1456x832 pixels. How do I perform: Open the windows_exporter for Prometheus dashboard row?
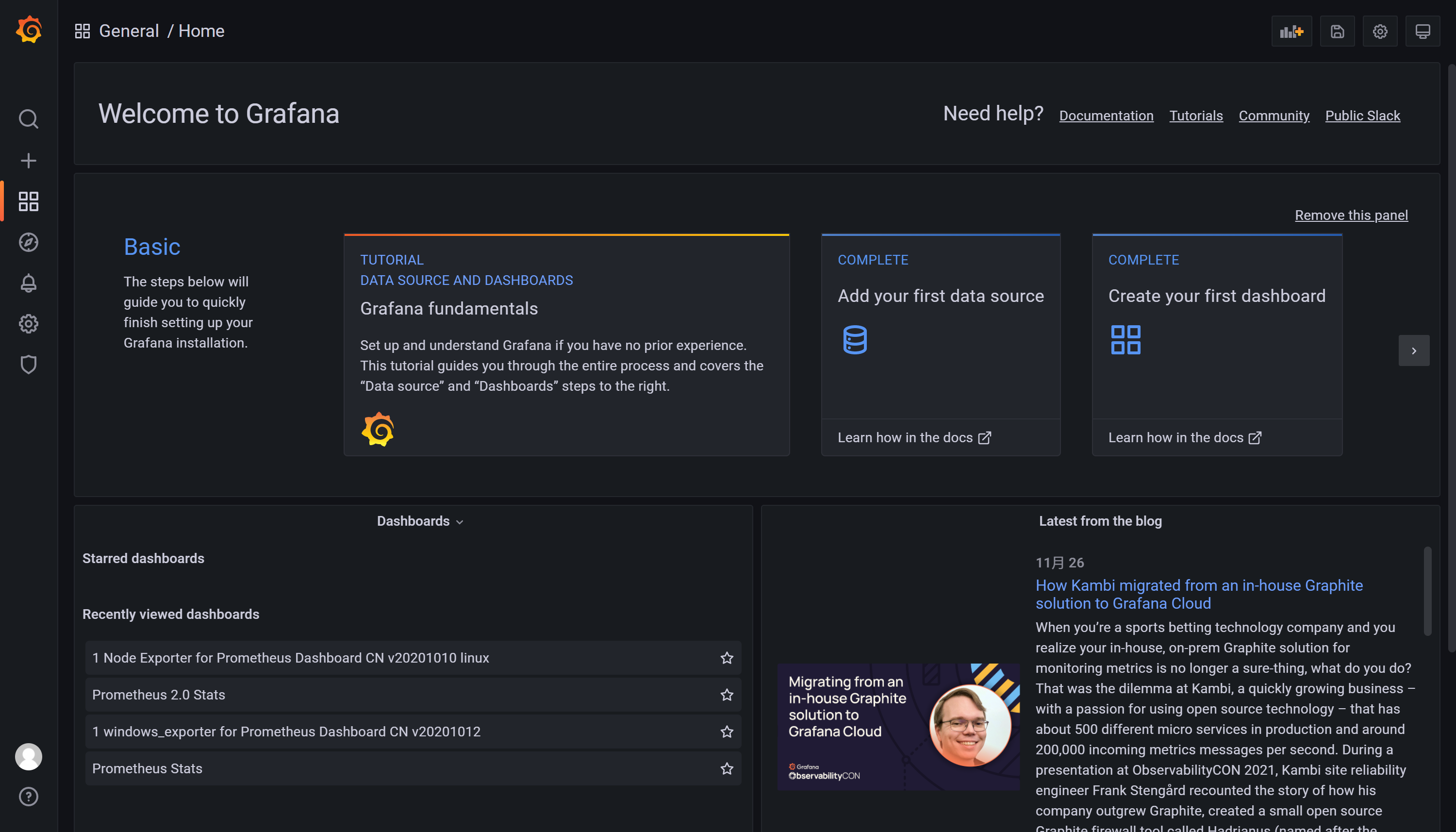[x=413, y=732]
